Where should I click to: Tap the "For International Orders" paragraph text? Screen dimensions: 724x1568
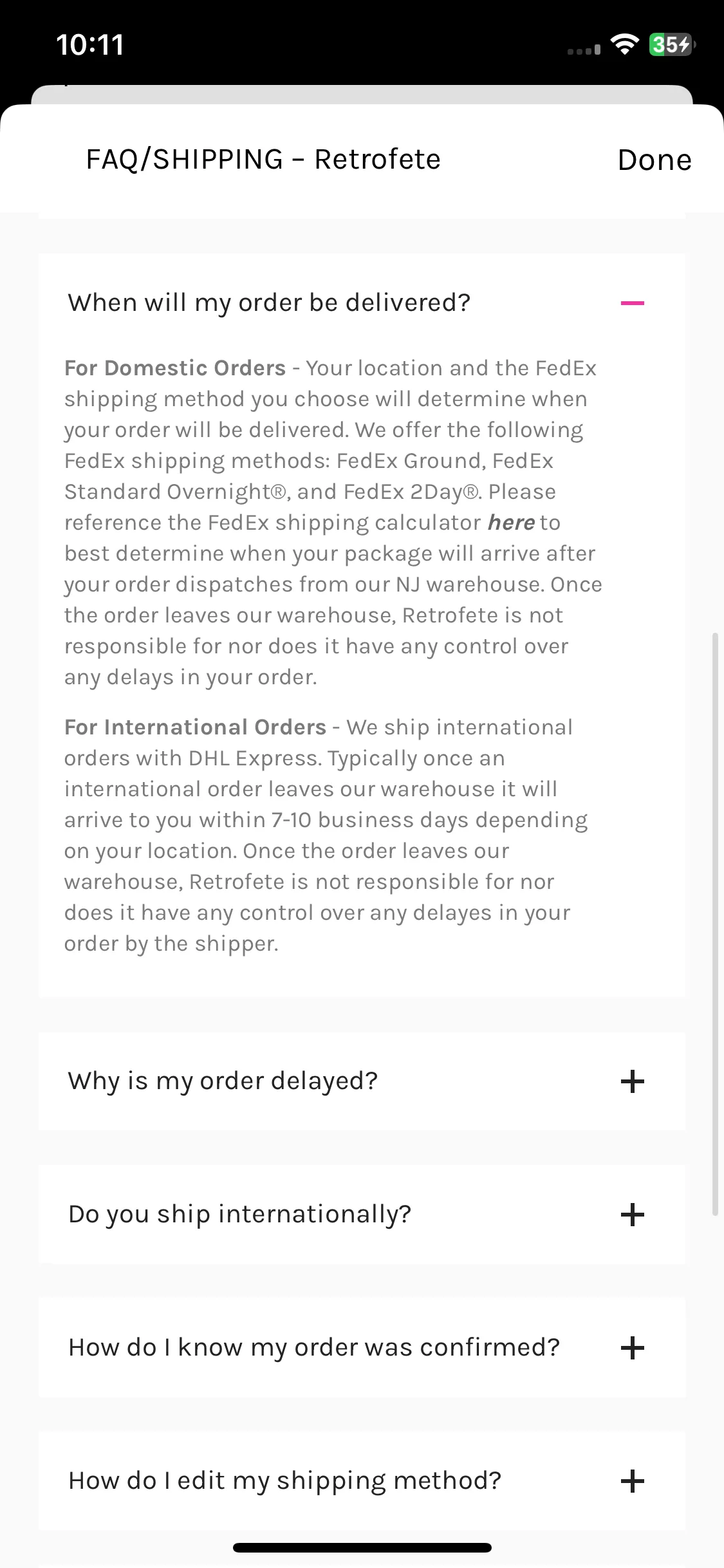(326, 835)
